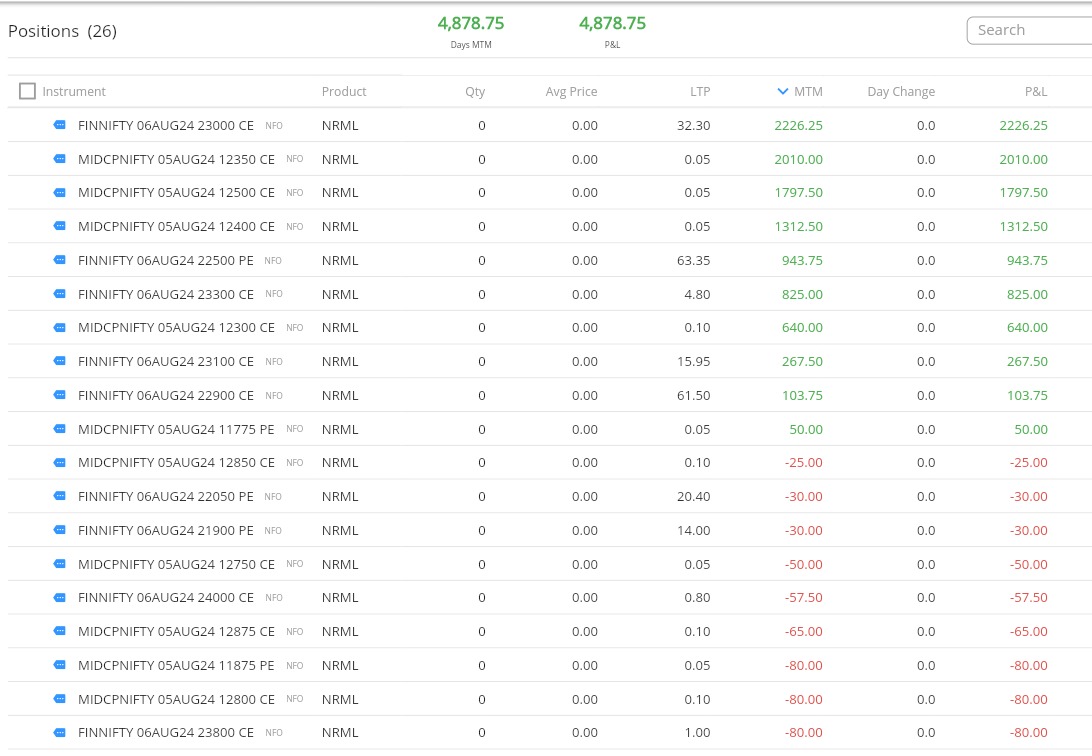Image resolution: width=1092 pixels, height=756 pixels.
Task: Sort positions by Avg Price column
Action: pyautogui.click(x=571, y=91)
